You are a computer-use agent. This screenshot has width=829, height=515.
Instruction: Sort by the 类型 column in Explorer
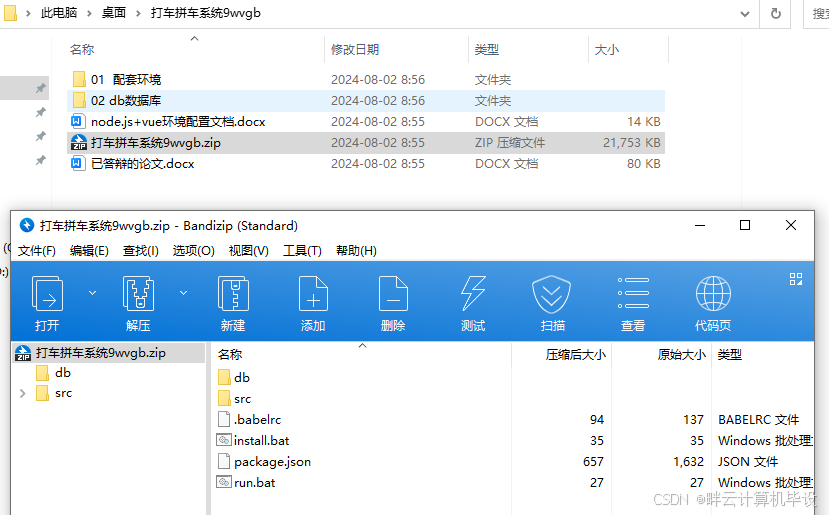(486, 50)
